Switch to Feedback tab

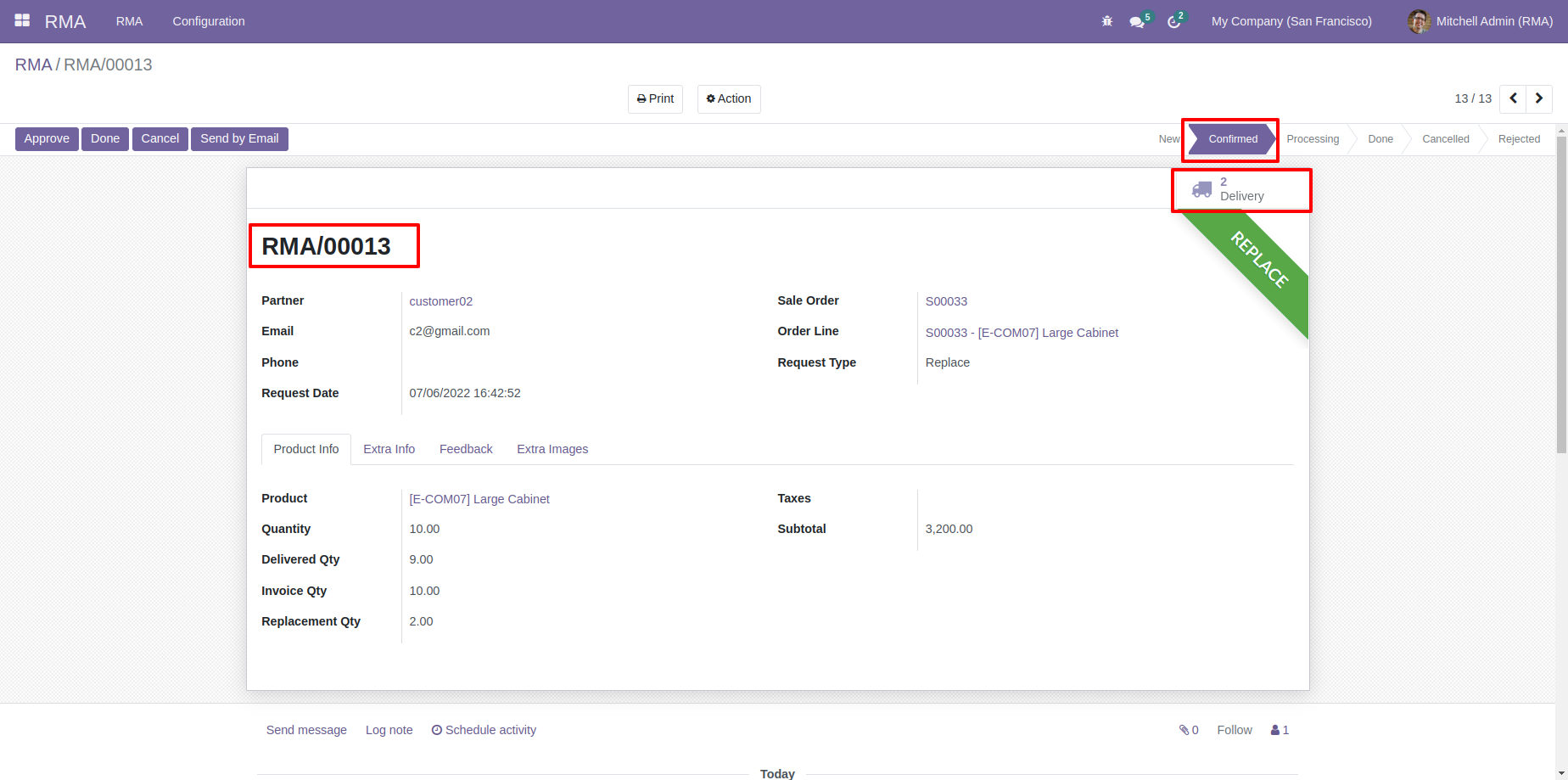click(x=466, y=449)
